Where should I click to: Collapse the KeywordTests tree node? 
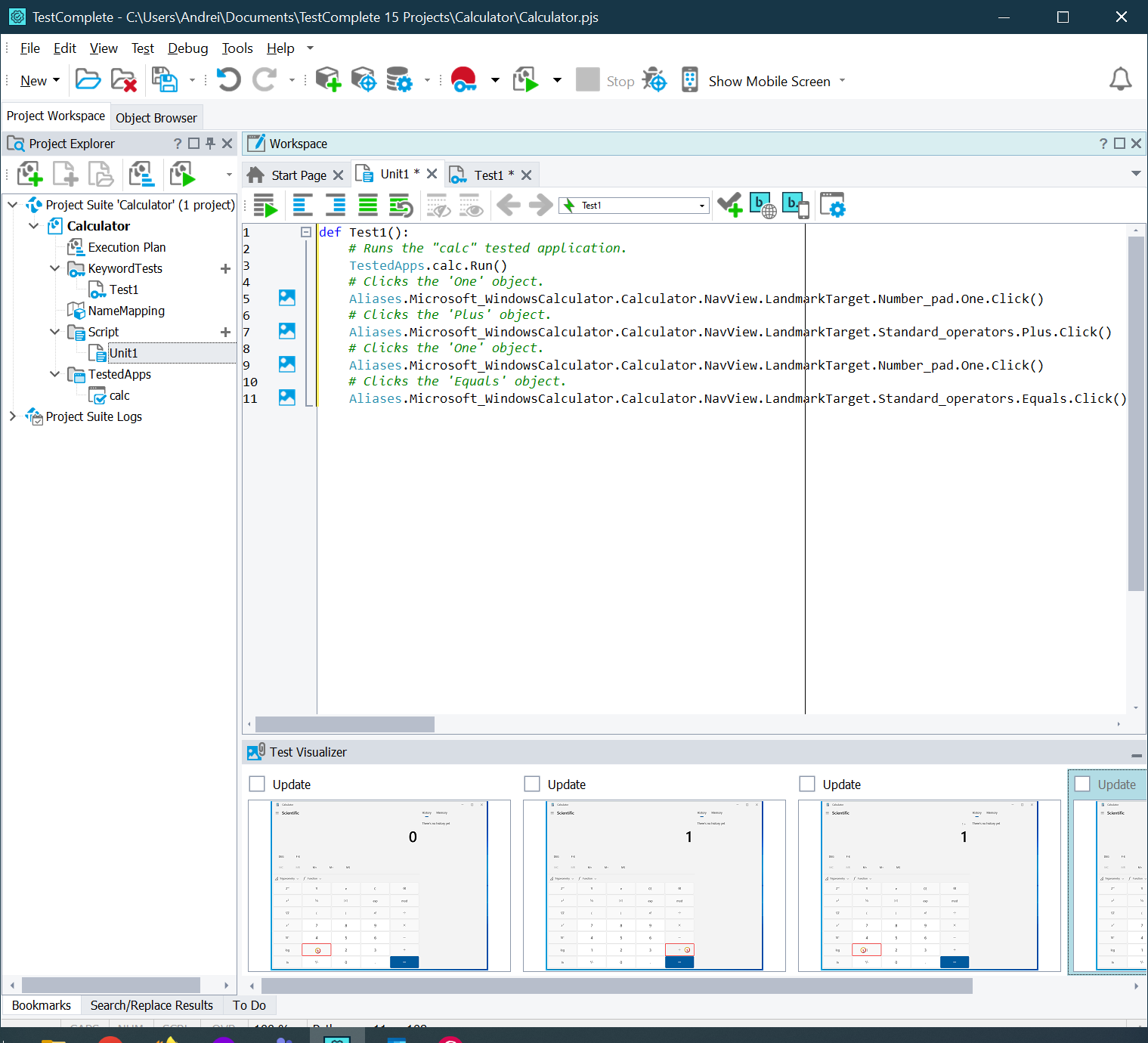click(x=54, y=268)
